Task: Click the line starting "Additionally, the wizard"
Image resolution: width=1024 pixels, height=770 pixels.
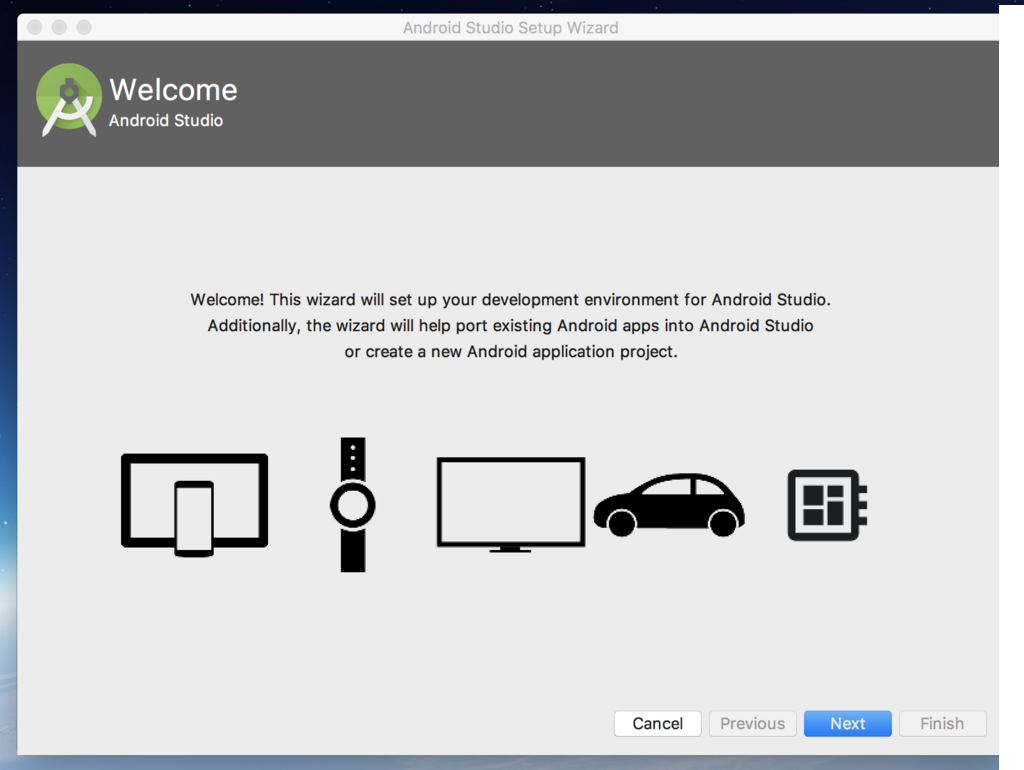Action: (511, 326)
